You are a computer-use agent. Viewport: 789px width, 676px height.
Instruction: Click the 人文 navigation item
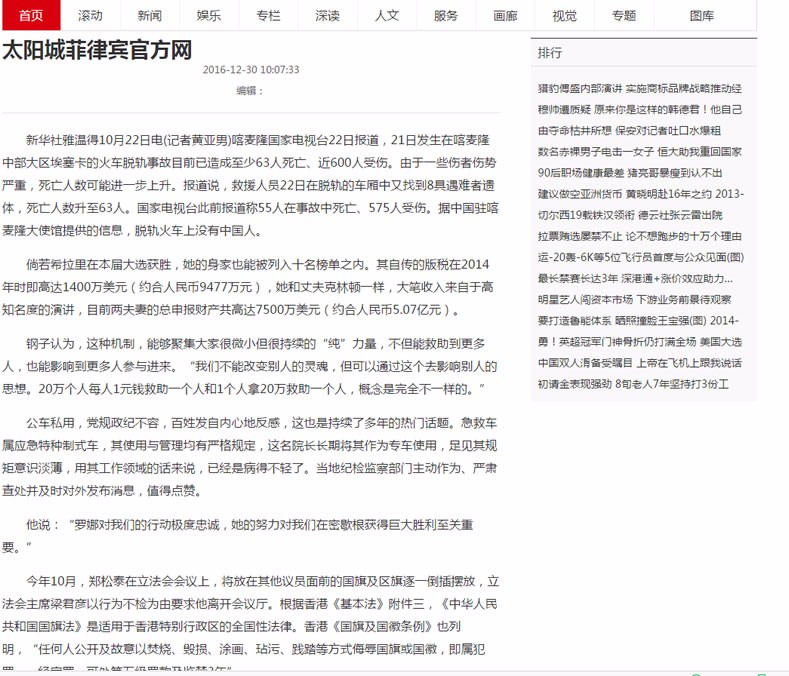[386, 15]
